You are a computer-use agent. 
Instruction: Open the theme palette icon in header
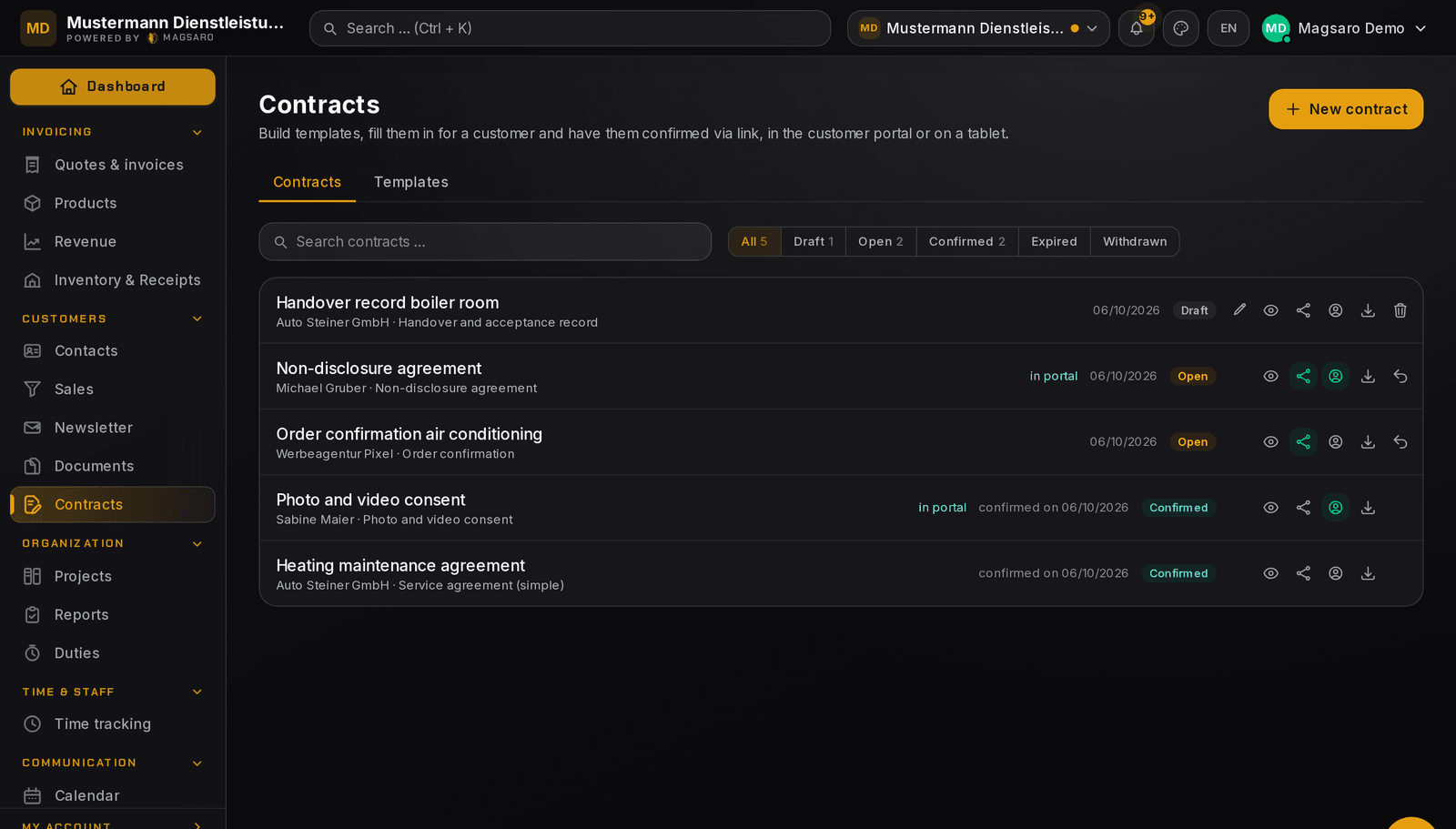1181,28
